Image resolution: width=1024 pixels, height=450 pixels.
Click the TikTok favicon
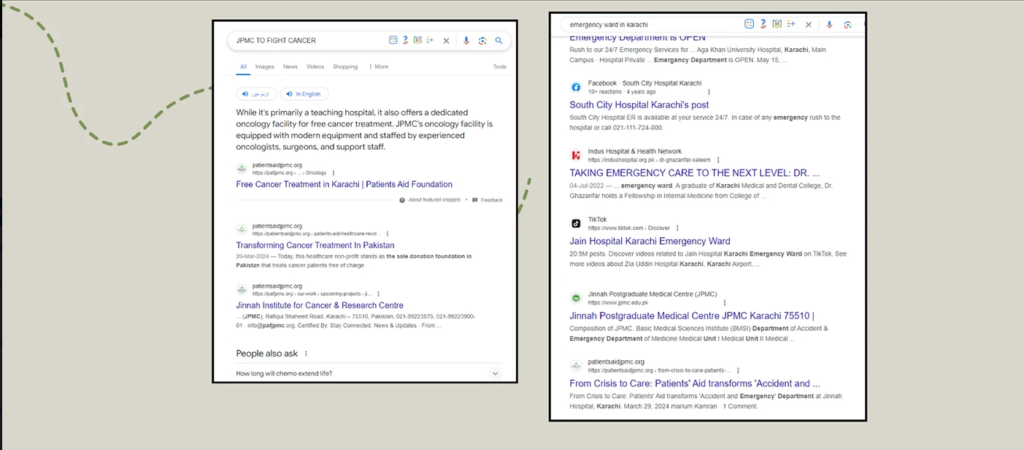click(576, 223)
